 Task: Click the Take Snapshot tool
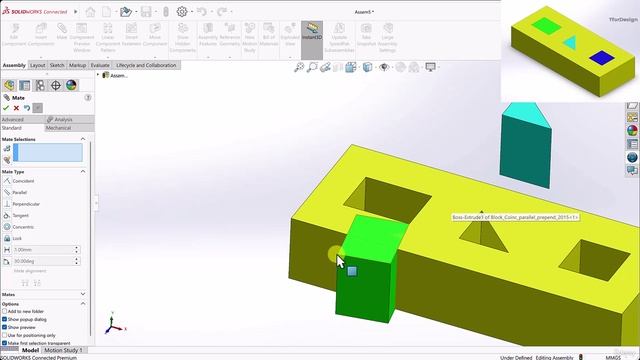pyautogui.click(x=366, y=34)
